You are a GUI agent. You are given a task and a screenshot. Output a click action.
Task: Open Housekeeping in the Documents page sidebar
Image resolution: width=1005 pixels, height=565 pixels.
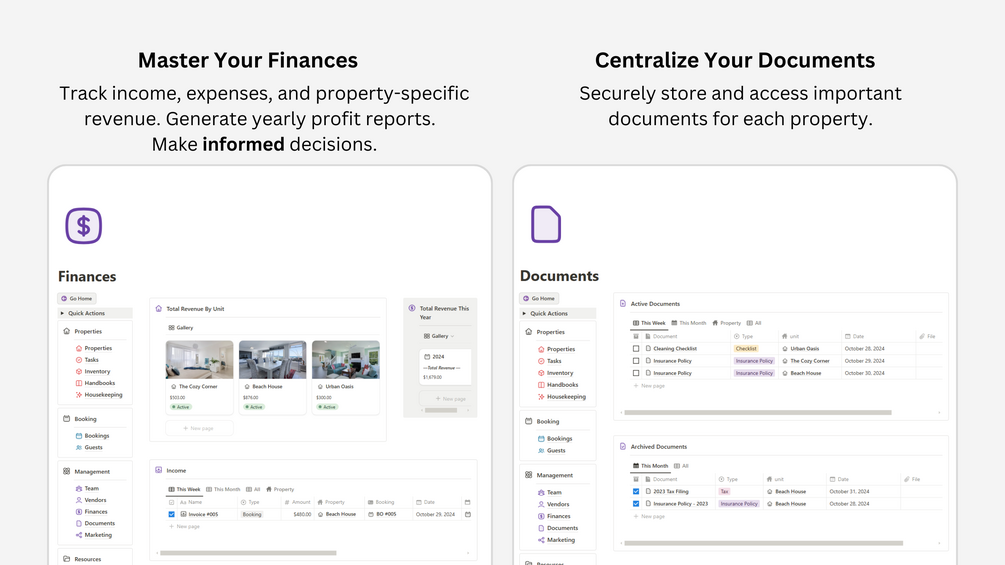pyautogui.click(x=562, y=397)
